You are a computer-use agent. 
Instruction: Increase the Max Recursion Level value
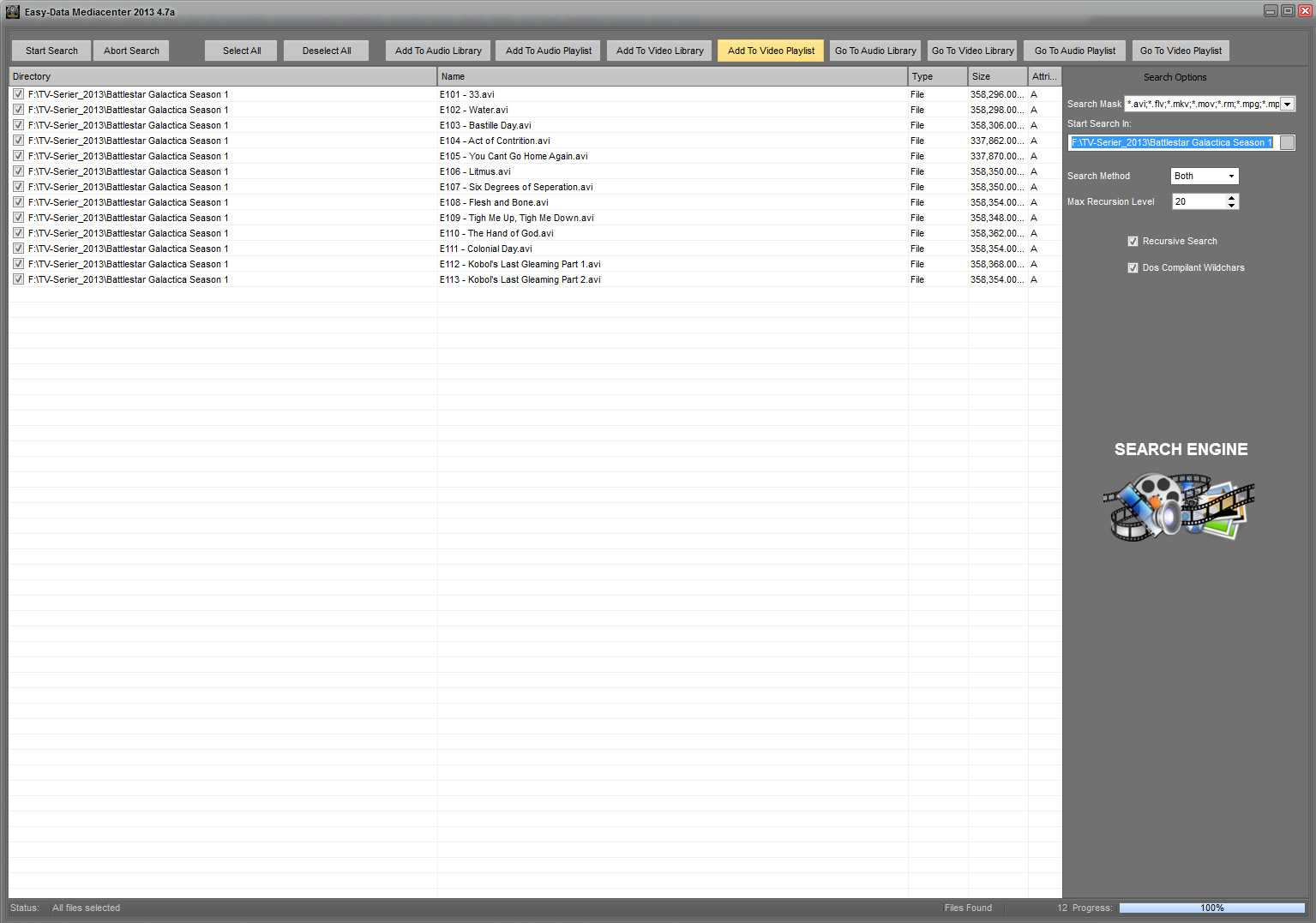tap(1232, 198)
